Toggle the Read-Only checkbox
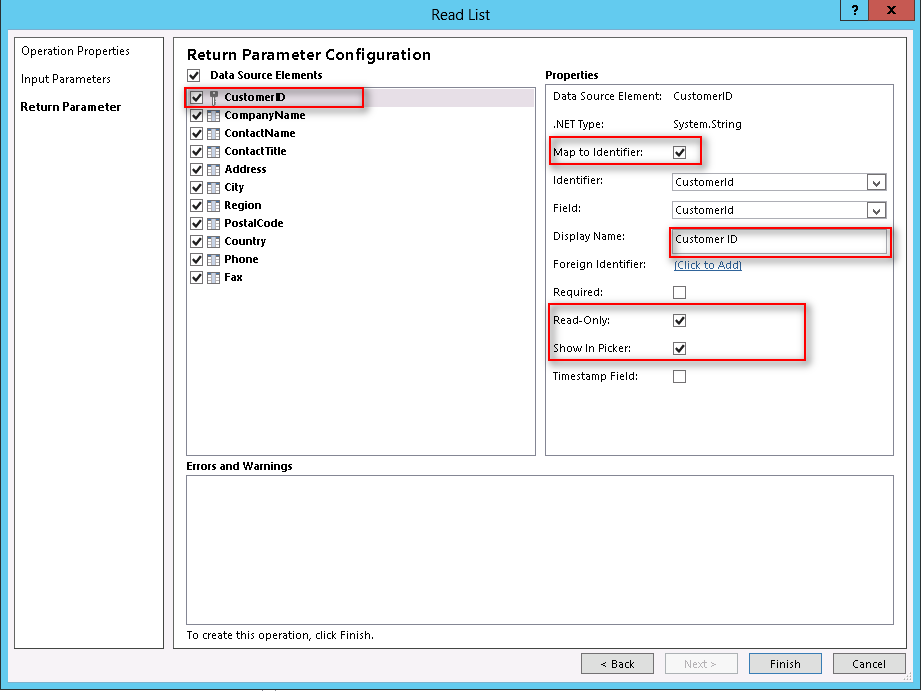The height and width of the screenshot is (691, 921). [680, 321]
